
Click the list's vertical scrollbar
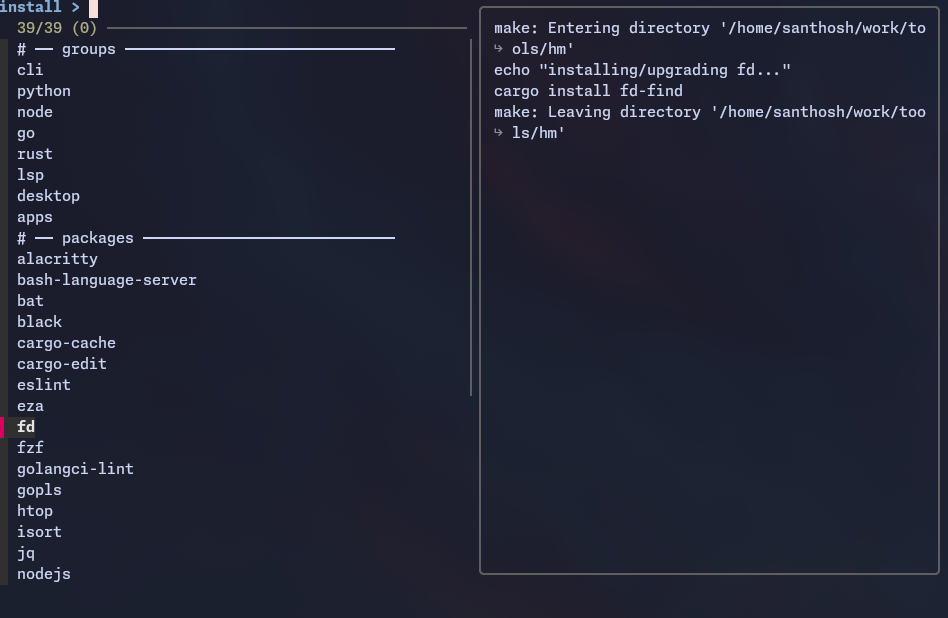(x=471, y=217)
